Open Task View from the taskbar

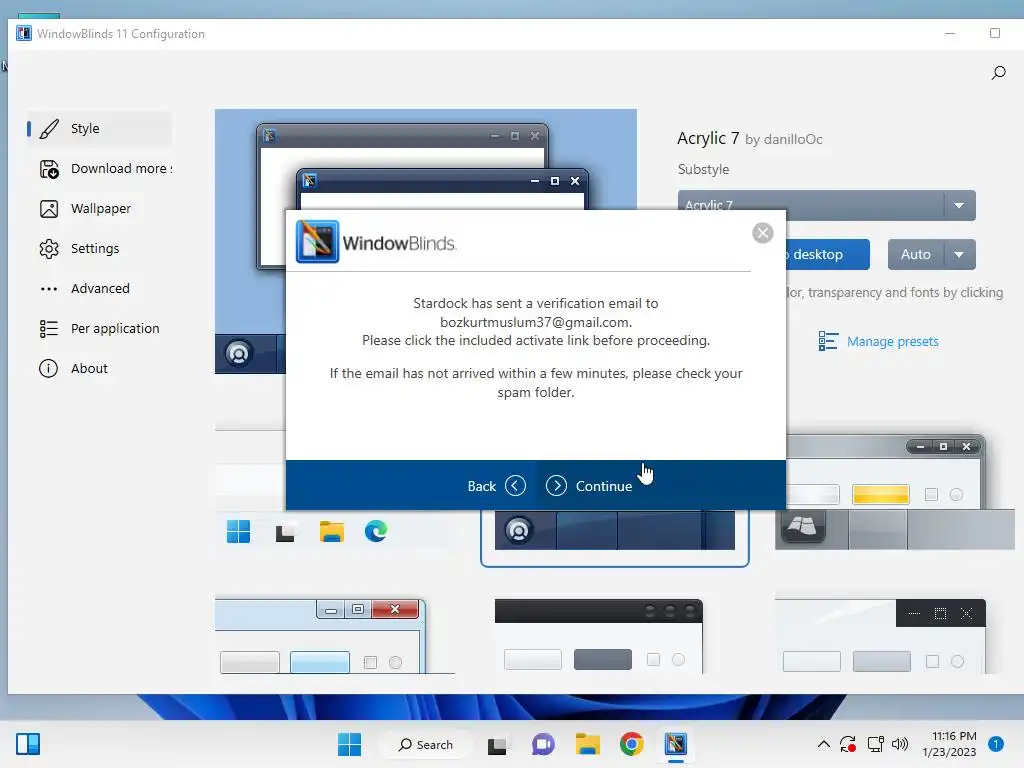[497, 744]
